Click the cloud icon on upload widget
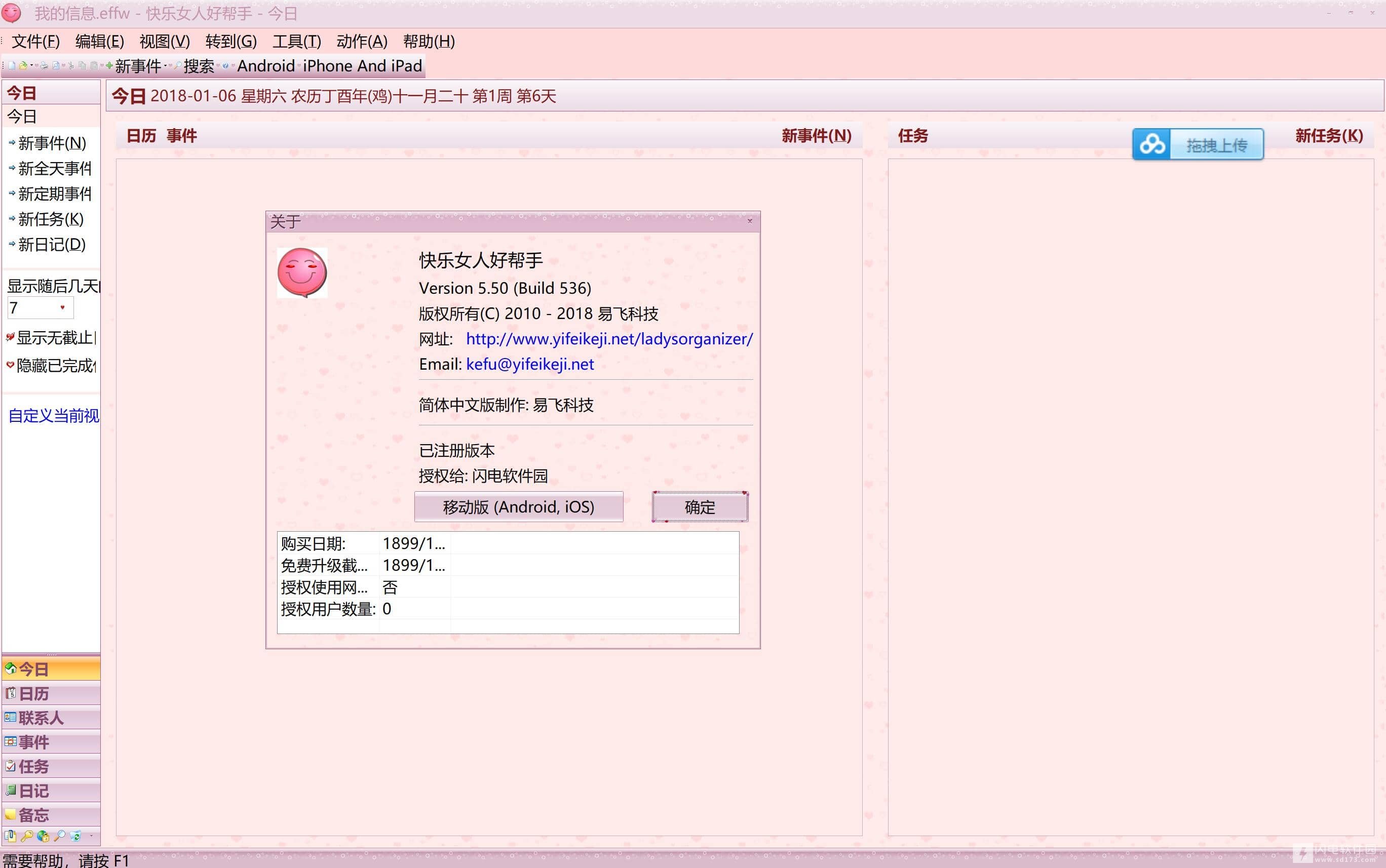Viewport: 1386px width, 868px height. [x=1152, y=144]
